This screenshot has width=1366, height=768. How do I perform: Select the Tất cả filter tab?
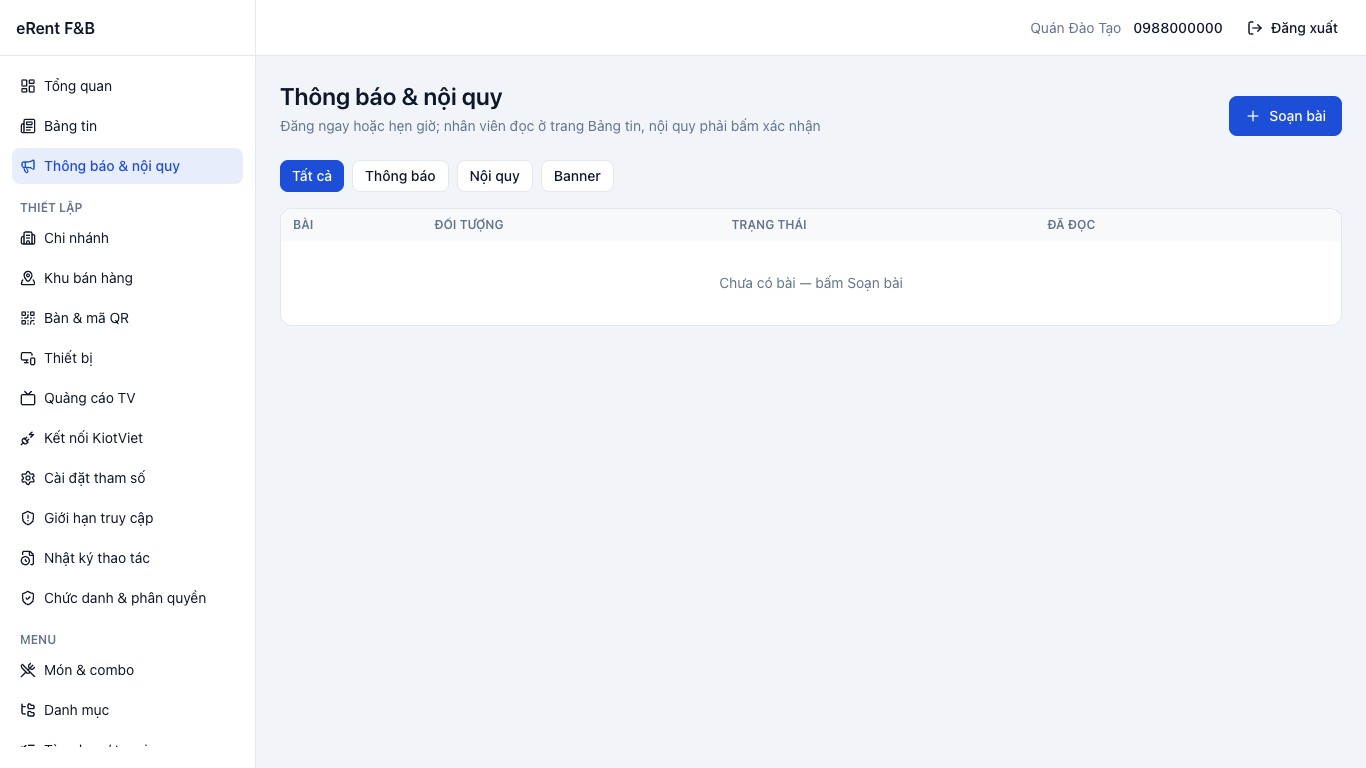312,176
